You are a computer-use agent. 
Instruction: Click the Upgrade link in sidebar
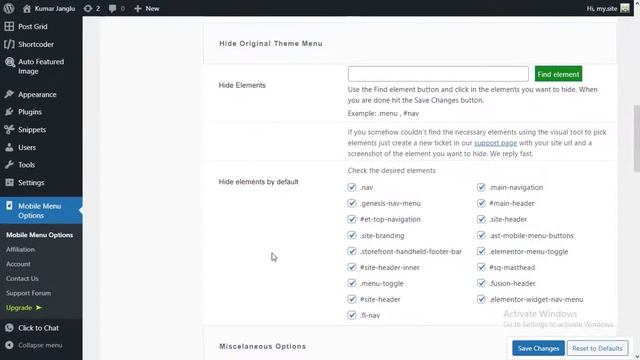point(24,308)
